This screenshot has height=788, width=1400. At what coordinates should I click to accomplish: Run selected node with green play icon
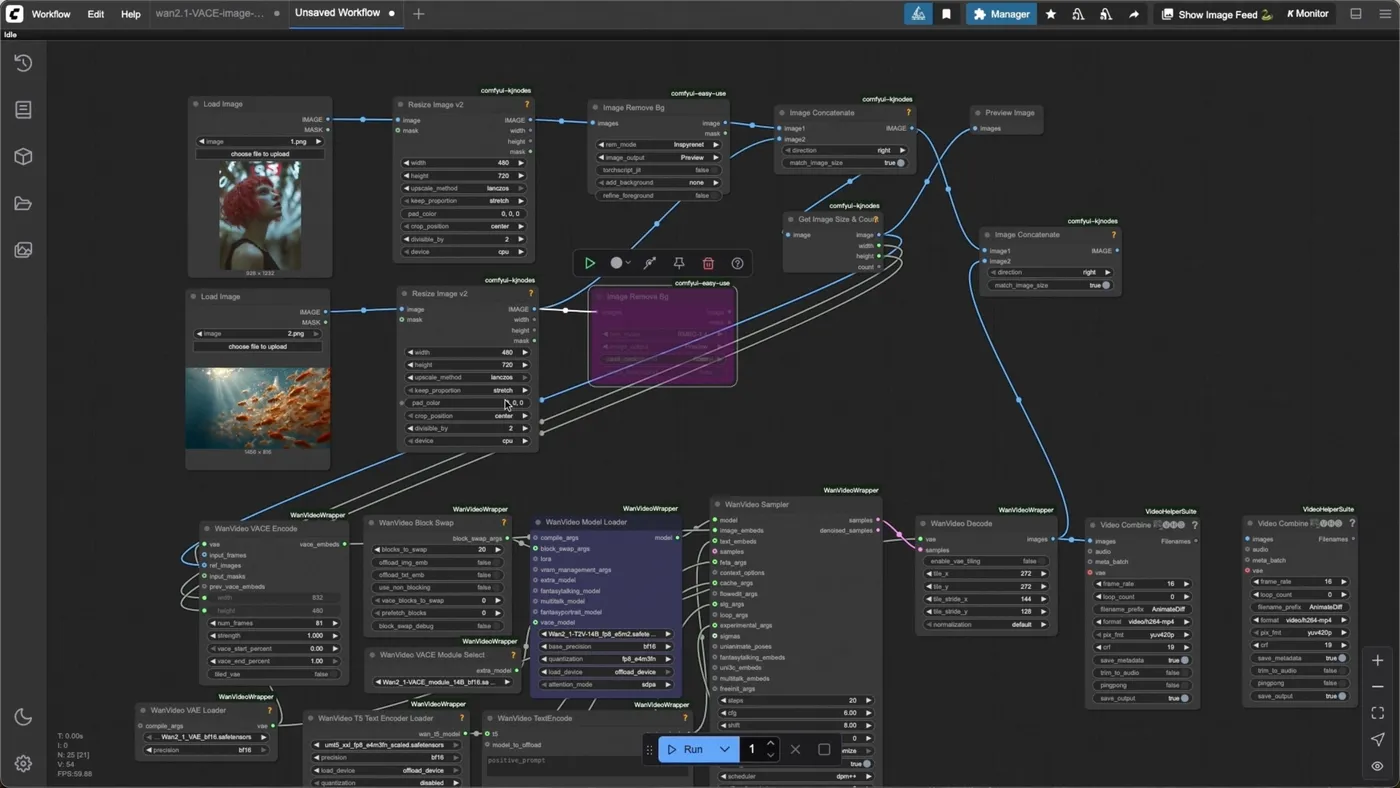[590, 263]
